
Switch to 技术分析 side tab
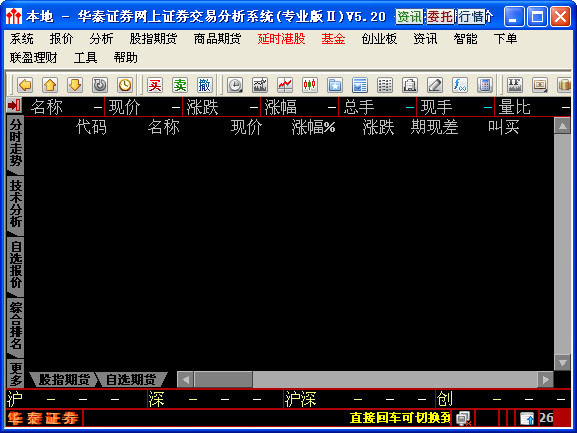[15, 205]
